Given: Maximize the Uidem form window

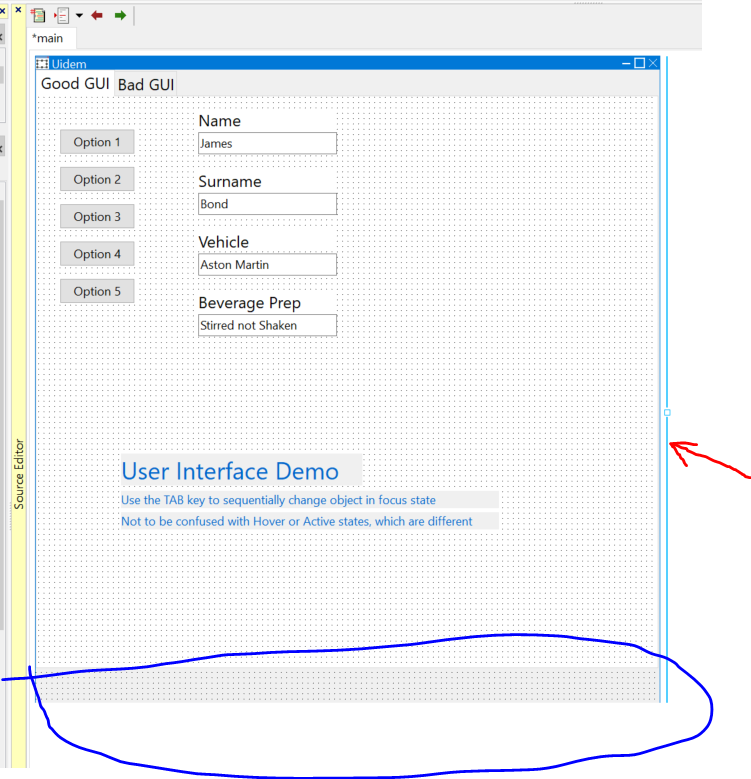Looking at the screenshot, I should coord(640,63).
